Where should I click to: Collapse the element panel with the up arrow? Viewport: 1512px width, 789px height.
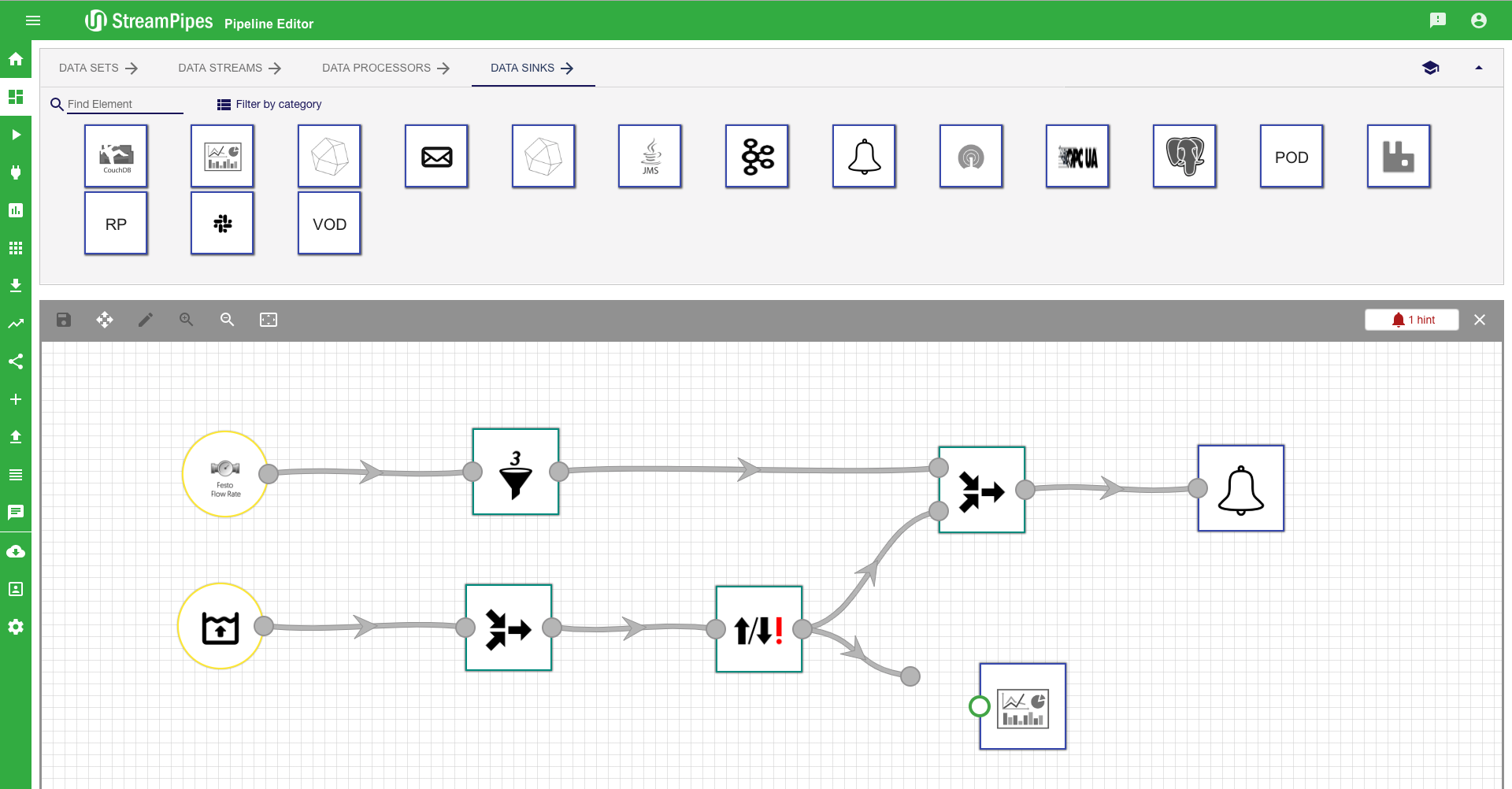tap(1478, 69)
